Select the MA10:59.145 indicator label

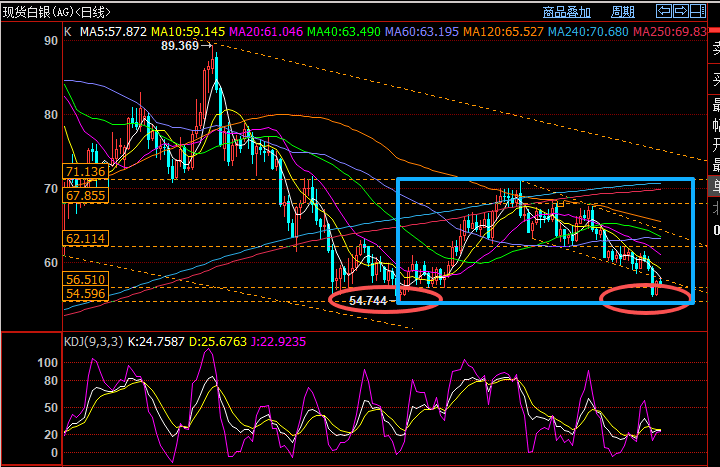(x=188, y=32)
